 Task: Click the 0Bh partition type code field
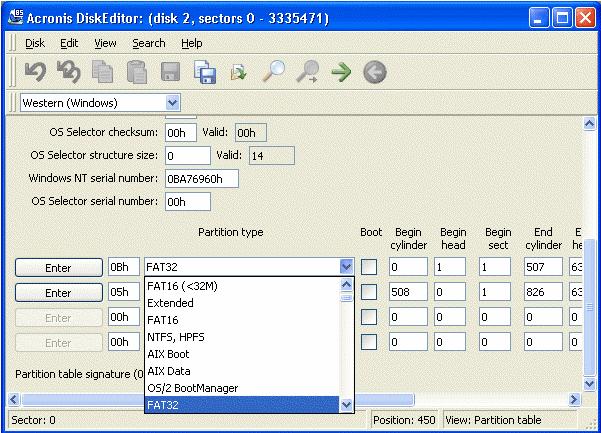[x=124, y=267]
